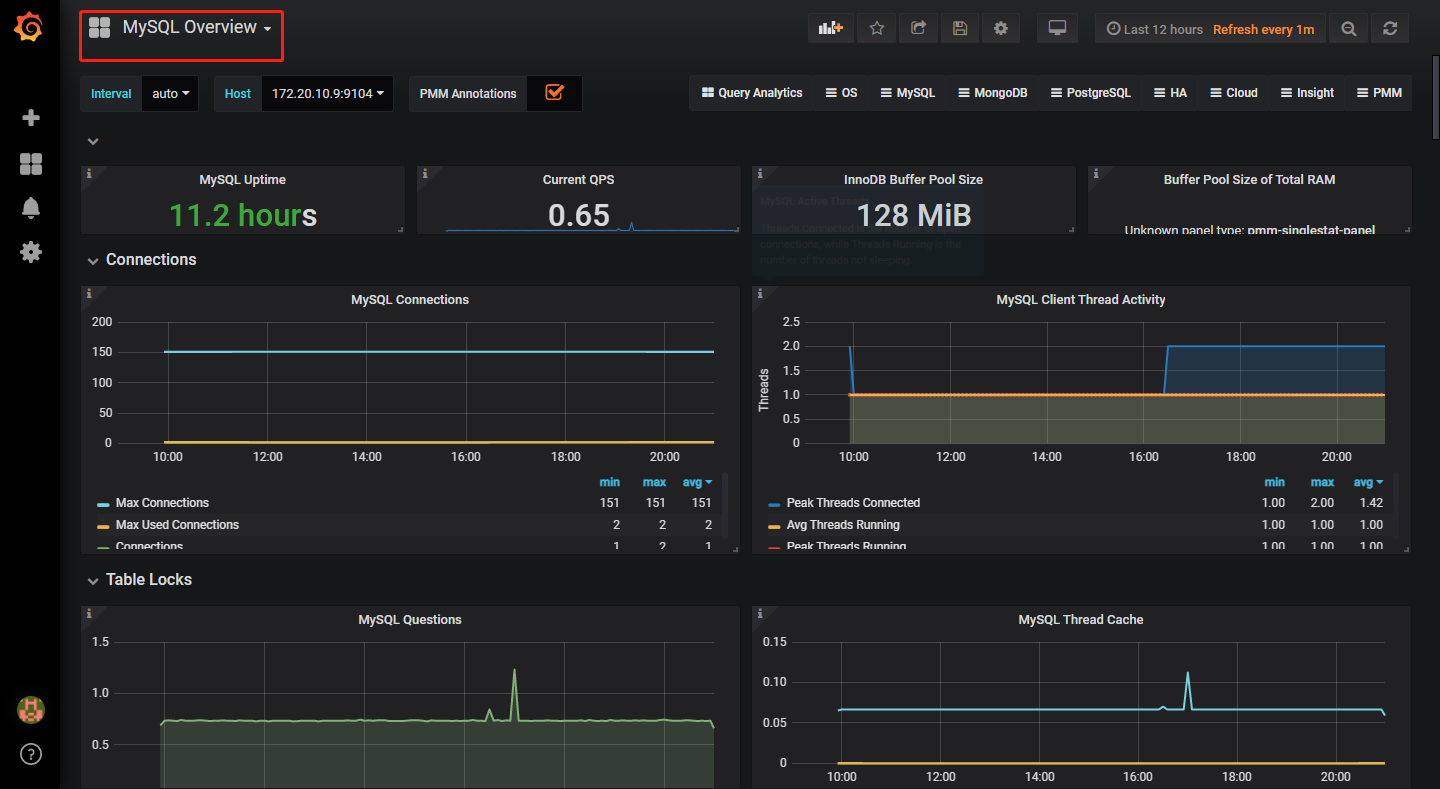Click the 11.2 hours uptime value

pyautogui.click(x=243, y=215)
